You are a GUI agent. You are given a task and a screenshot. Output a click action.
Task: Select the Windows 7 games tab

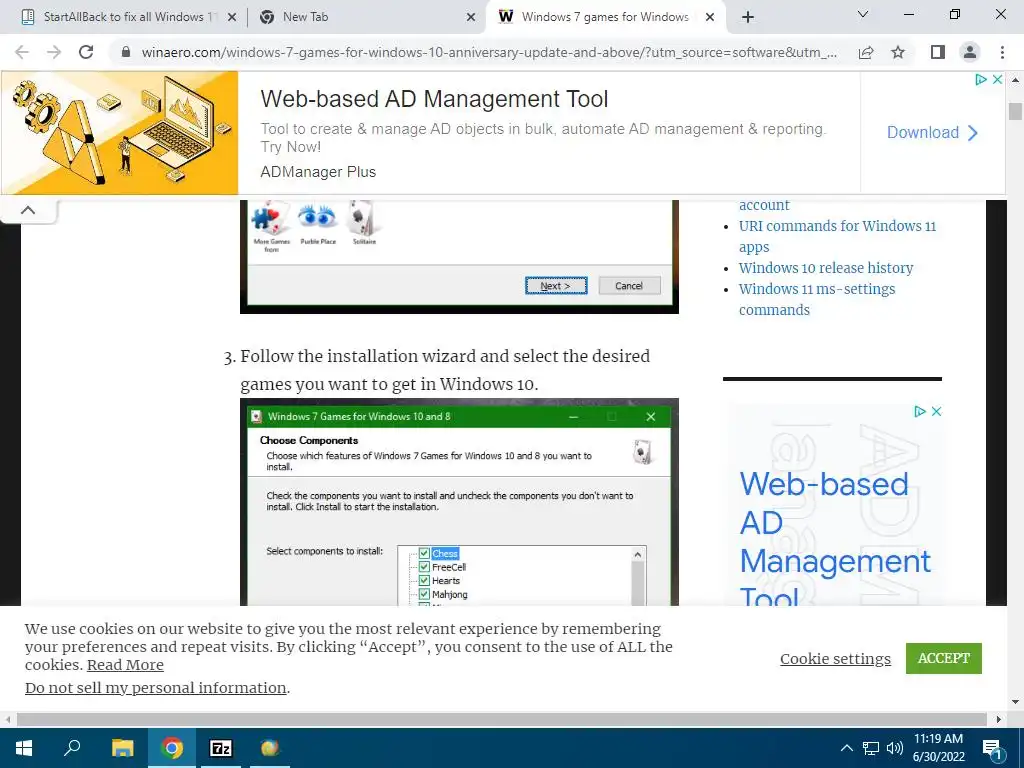click(x=605, y=17)
